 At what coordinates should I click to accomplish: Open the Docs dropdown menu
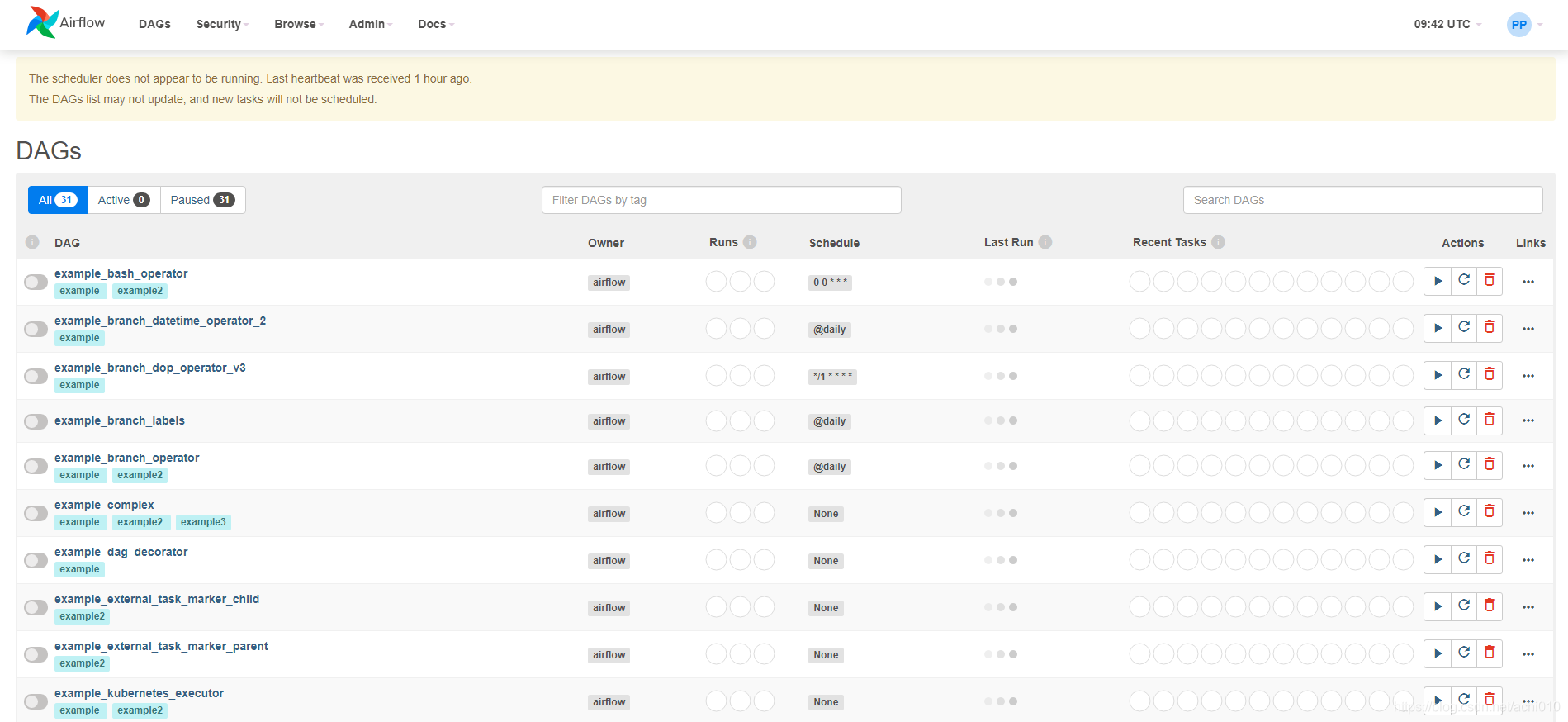click(436, 24)
